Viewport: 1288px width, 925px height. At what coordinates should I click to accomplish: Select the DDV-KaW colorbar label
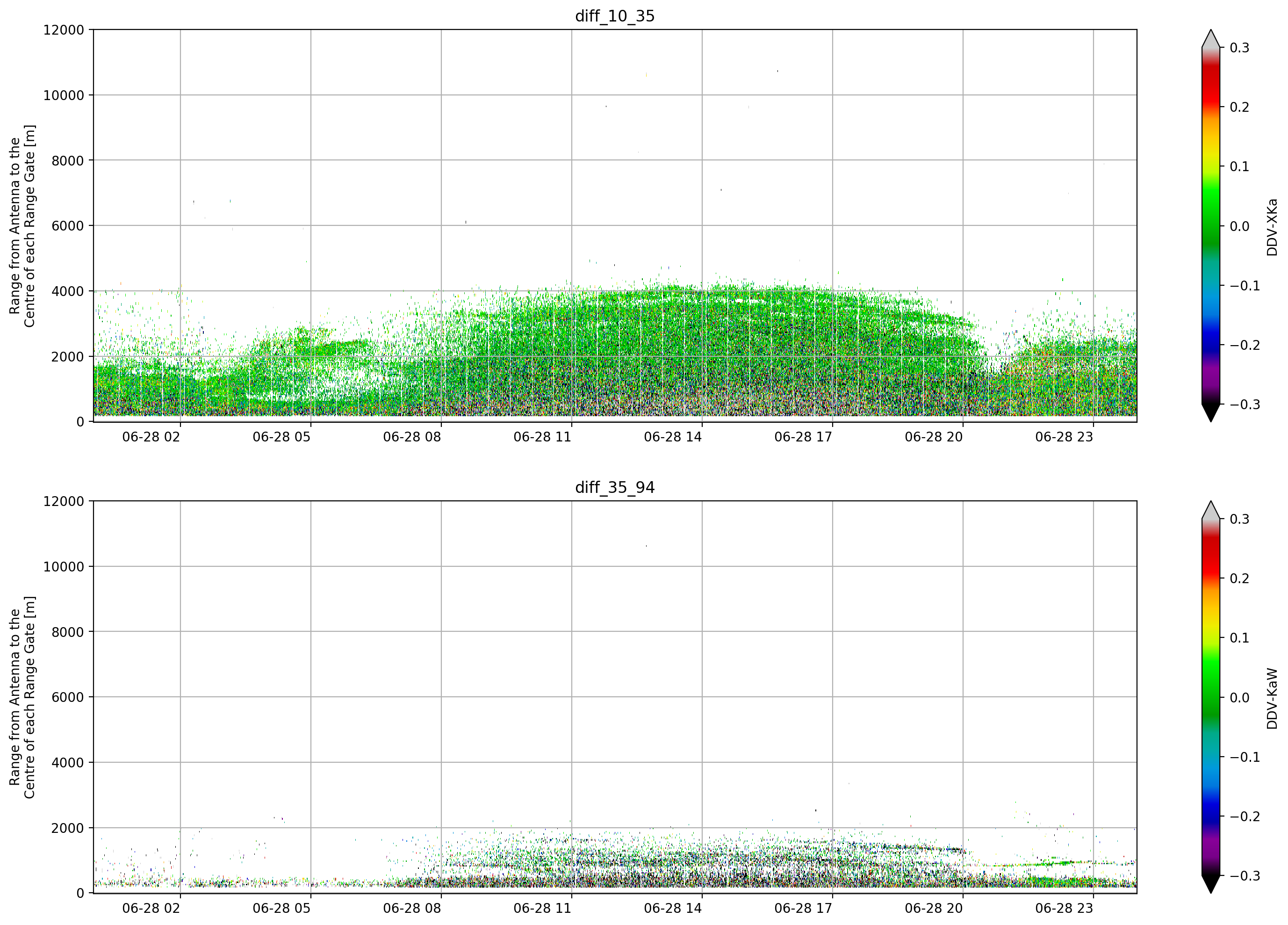pyautogui.click(x=1272, y=698)
